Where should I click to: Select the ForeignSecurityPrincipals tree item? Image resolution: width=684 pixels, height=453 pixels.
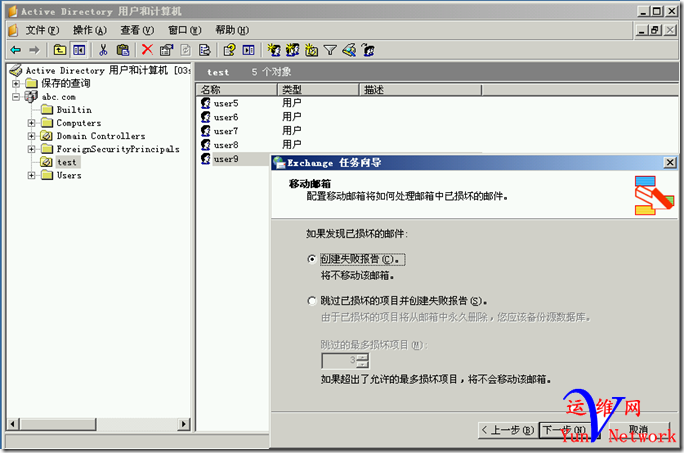118,149
